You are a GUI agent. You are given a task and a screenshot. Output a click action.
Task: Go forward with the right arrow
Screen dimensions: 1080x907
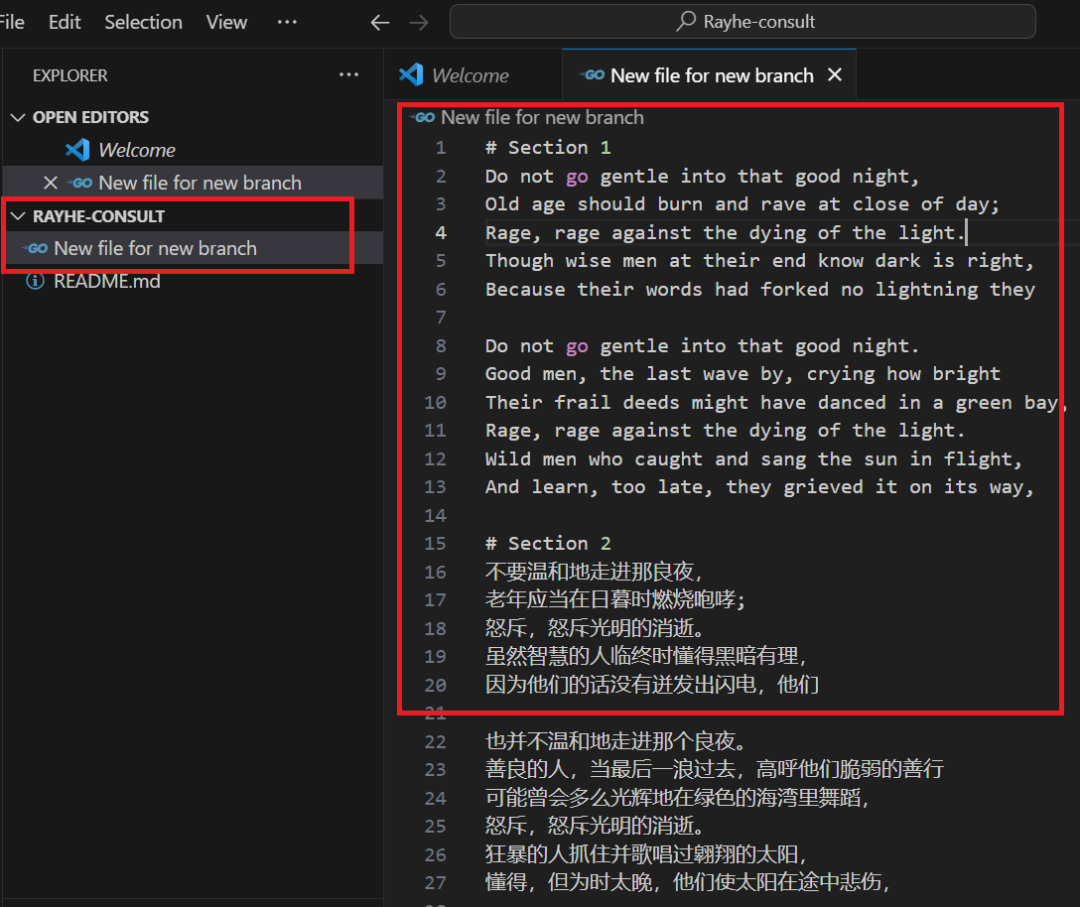click(x=418, y=23)
